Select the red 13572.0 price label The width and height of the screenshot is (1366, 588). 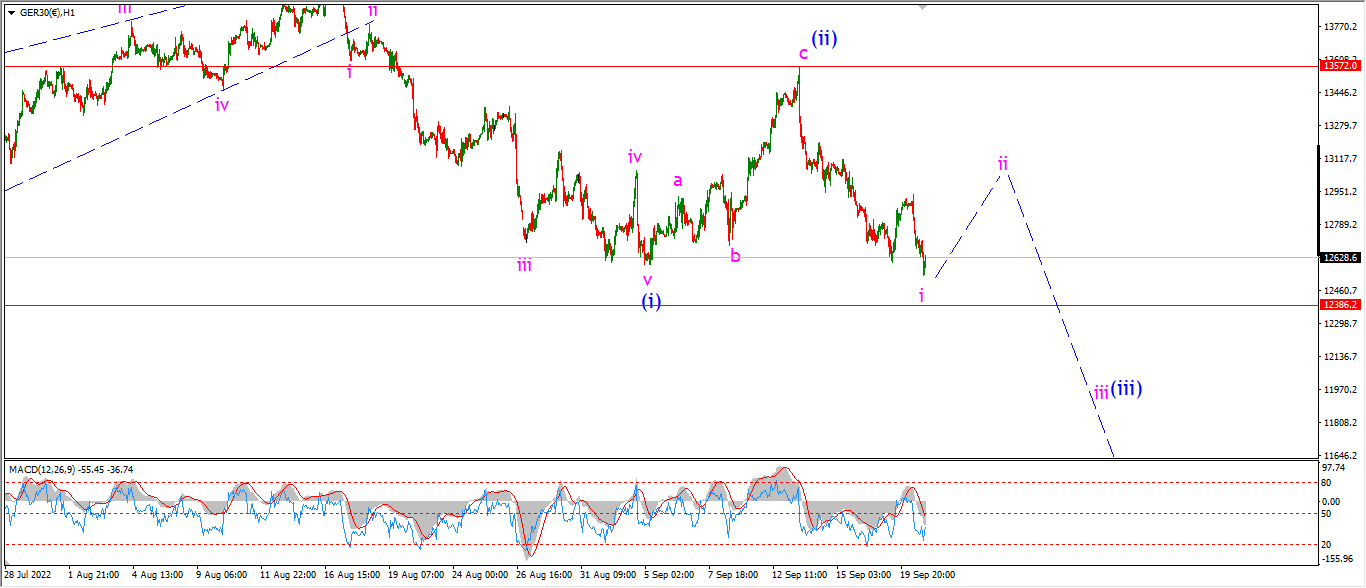click(x=1339, y=66)
